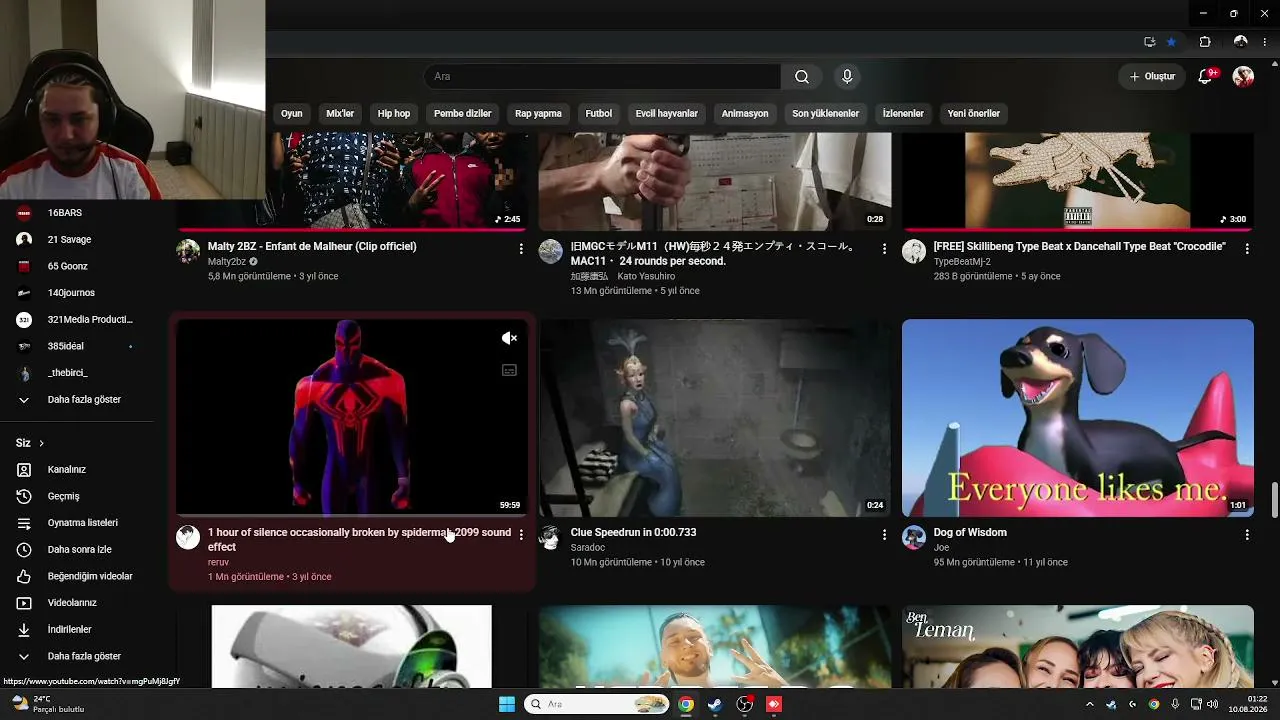Seek in the Spiderman 2099 preview progress bar
The height and width of the screenshot is (720, 1280).
click(352, 515)
